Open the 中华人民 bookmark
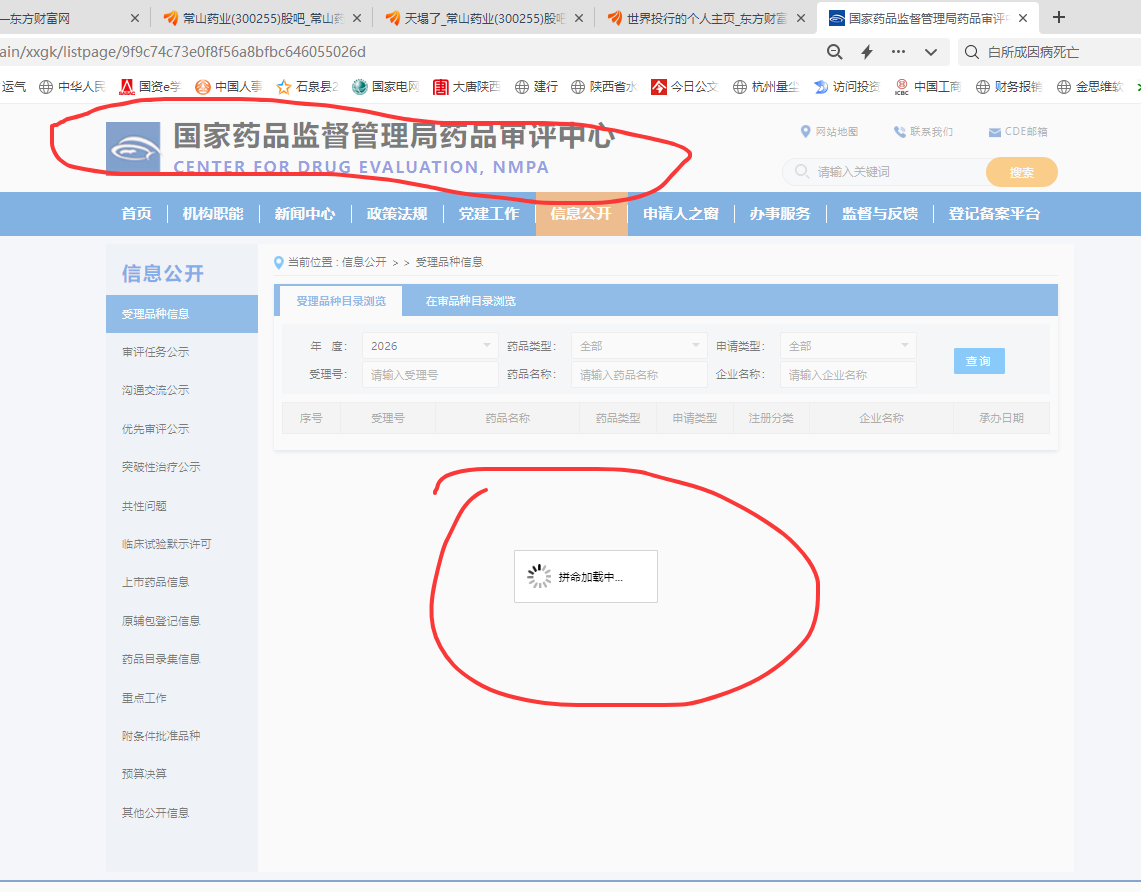1141x892 pixels. tap(72, 87)
